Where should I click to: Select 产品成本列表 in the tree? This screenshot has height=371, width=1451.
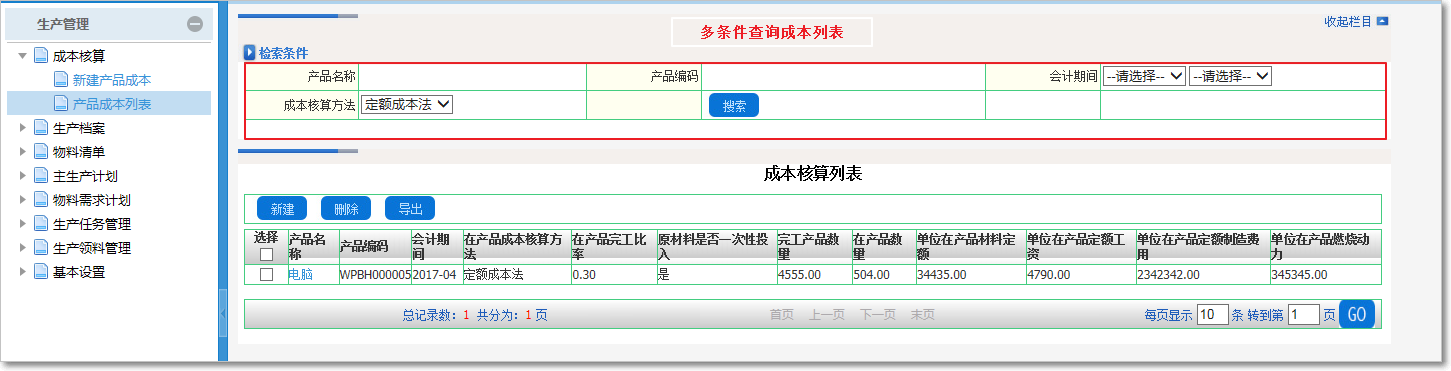click(112, 104)
